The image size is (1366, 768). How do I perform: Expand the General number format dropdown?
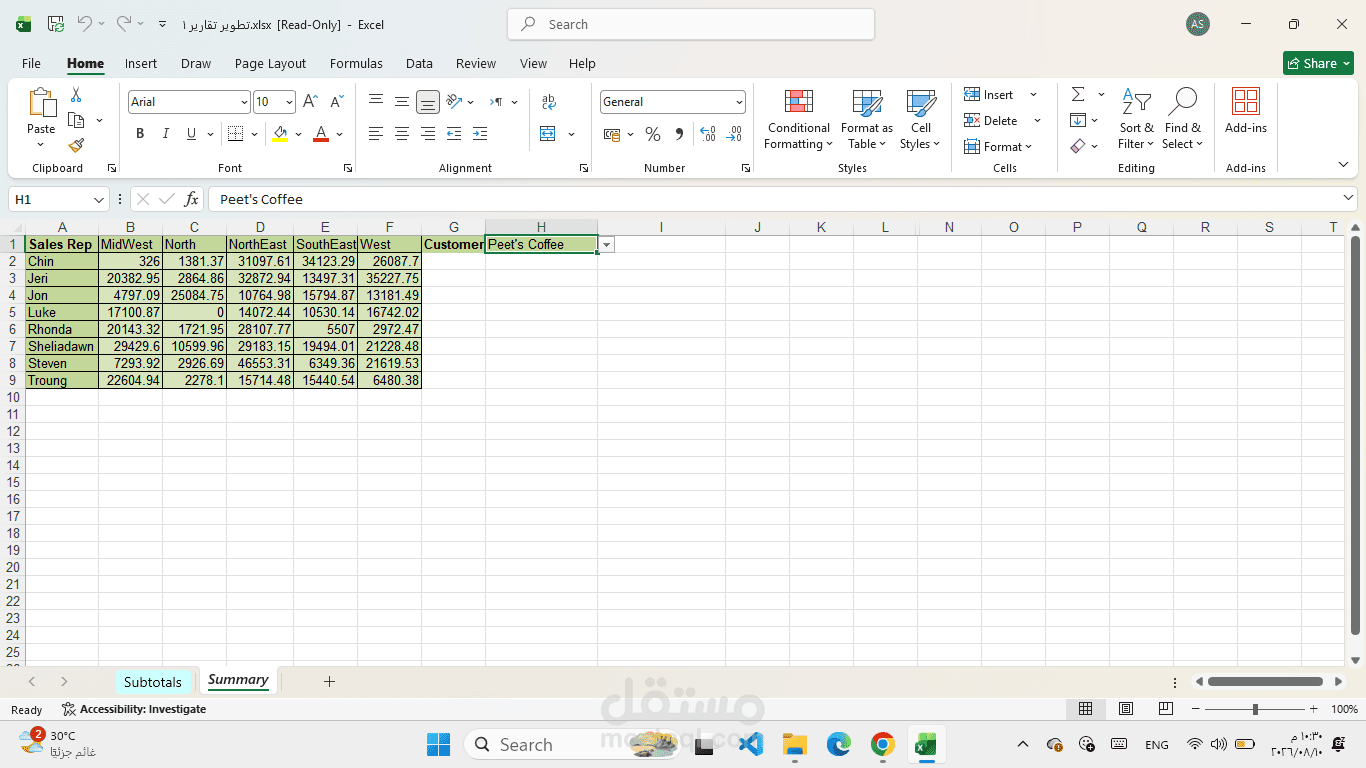pos(739,102)
